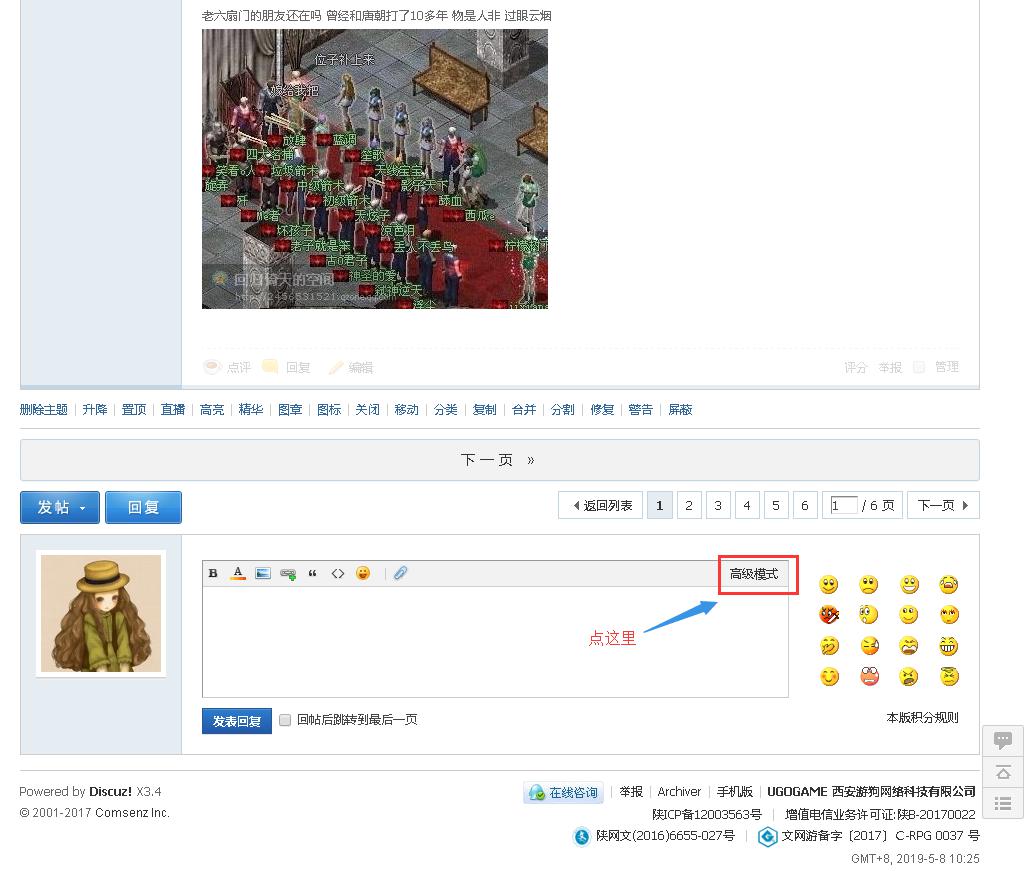Go to page 4 in pagination
Image resolution: width=1032 pixels, height=871 pixels.
747,506
